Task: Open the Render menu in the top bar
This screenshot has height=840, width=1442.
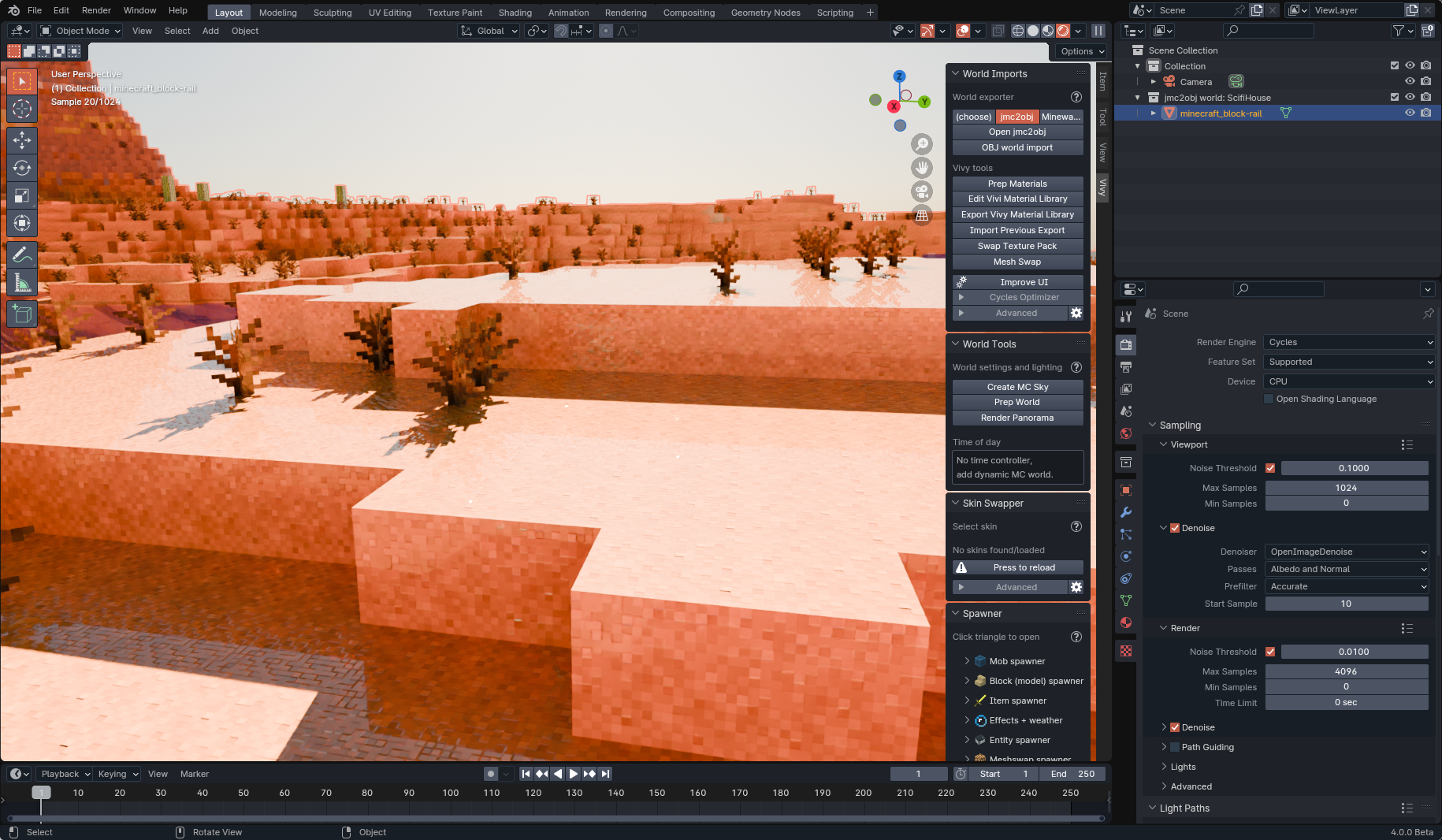Action: coord(96,10)
